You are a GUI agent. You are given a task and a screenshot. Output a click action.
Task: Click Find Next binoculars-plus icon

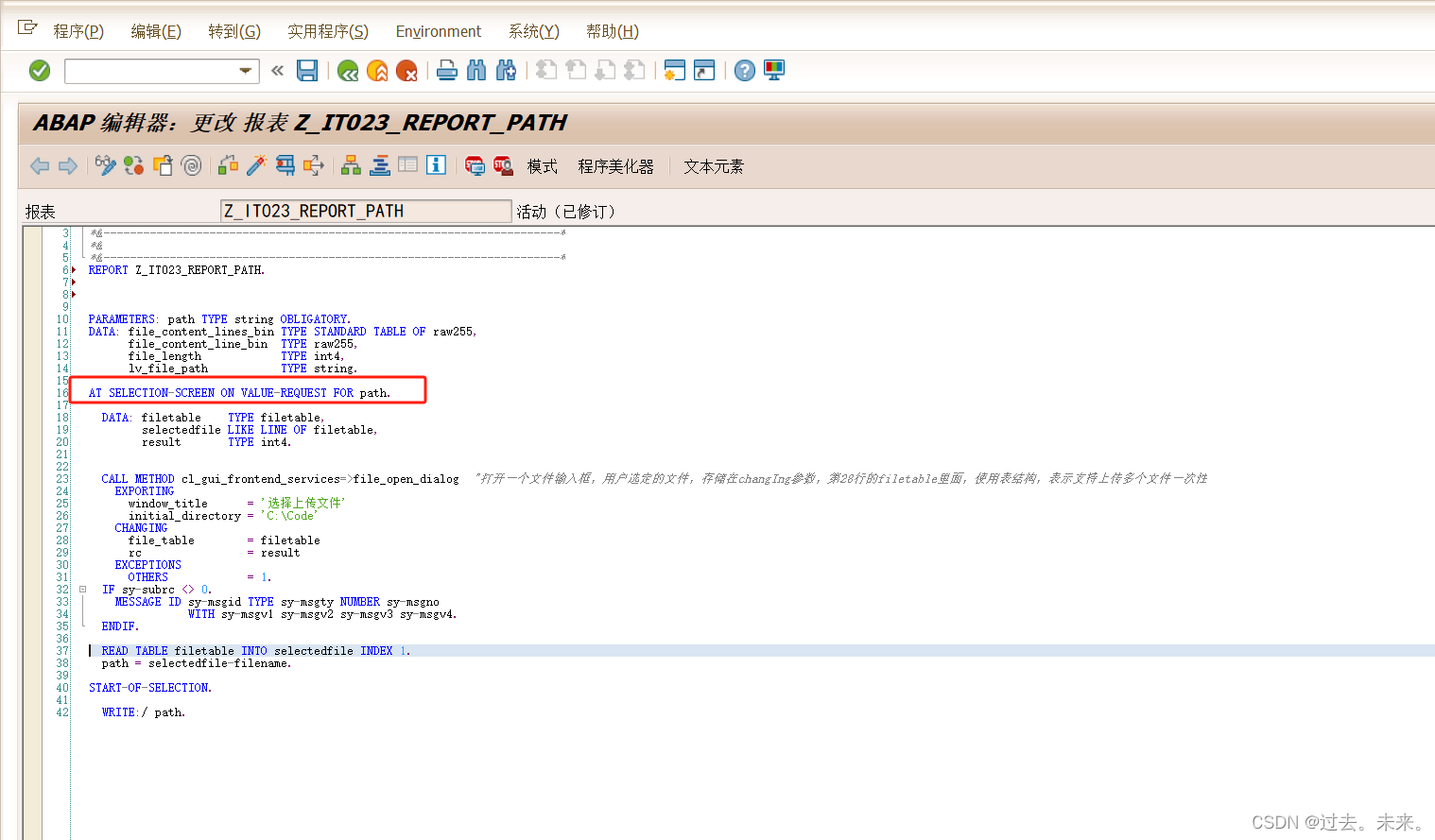pyautogui.click(x=506, y=71)
